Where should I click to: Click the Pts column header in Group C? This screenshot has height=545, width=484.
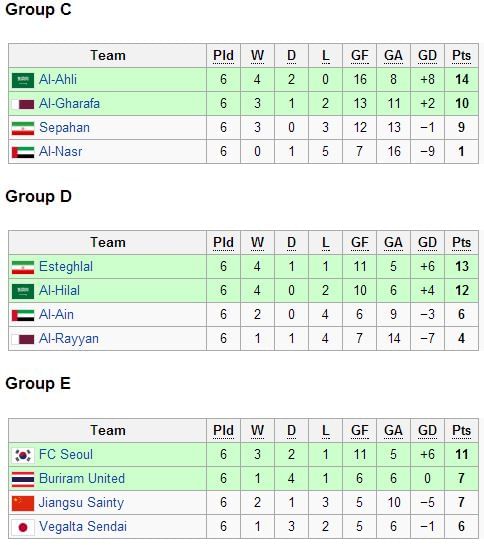click(x=461, y=56)
